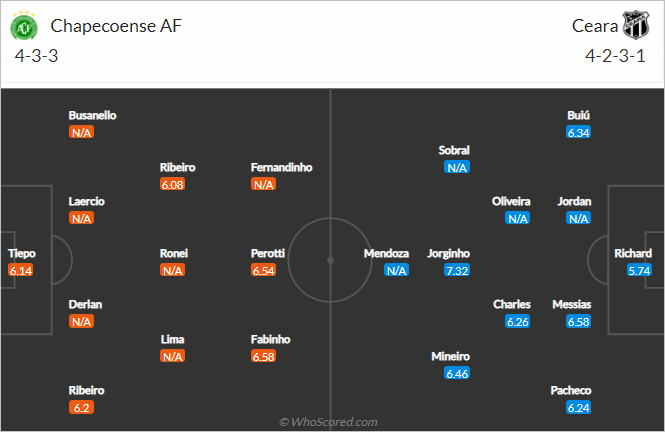Image resolution: width=665 pixels, height=432 pixels.
Task: Click player Laercio's name
Action: pos(87,201)
